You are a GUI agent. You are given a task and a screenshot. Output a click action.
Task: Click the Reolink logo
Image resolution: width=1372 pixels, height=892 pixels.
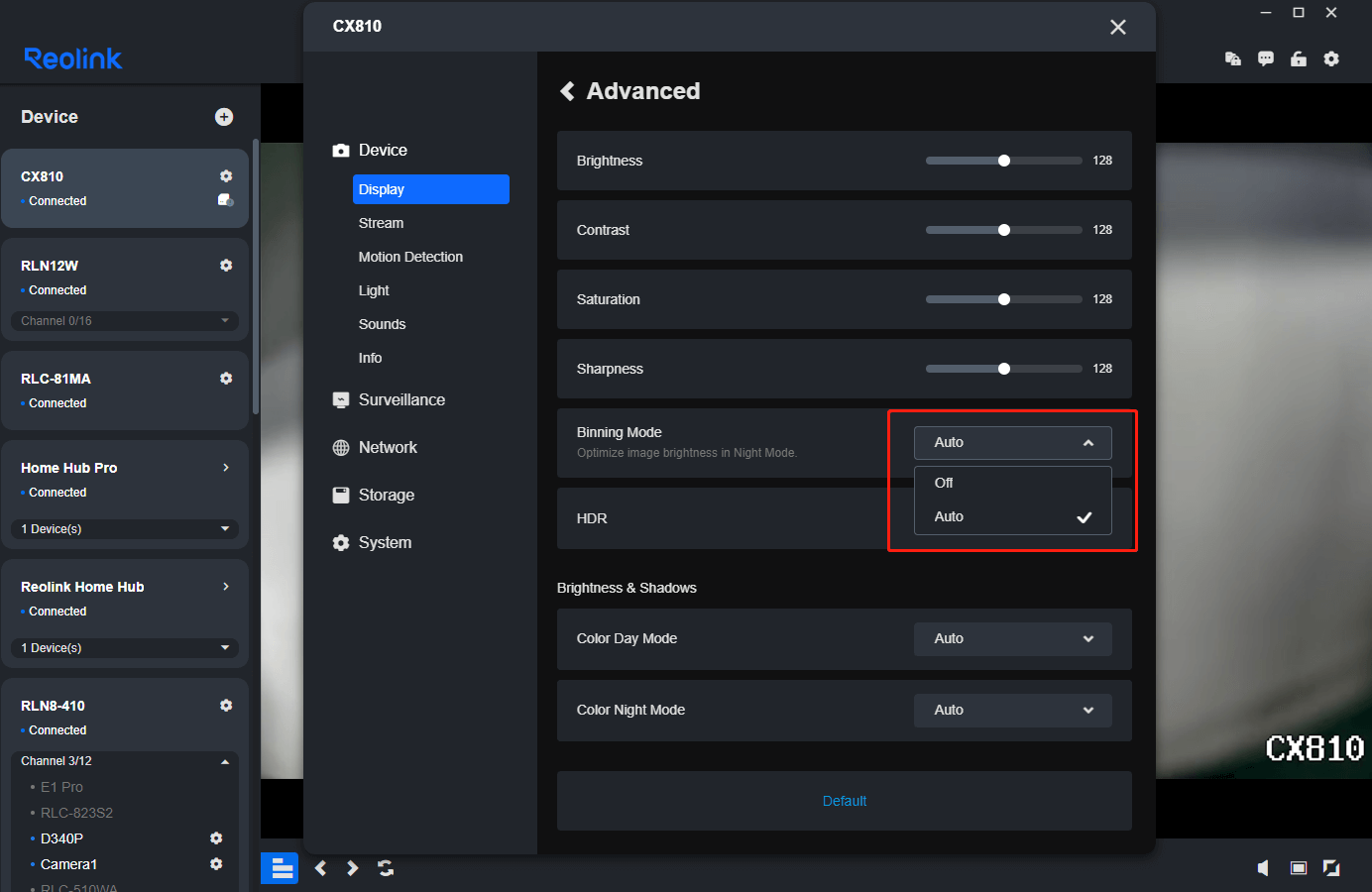coord(72,58)
